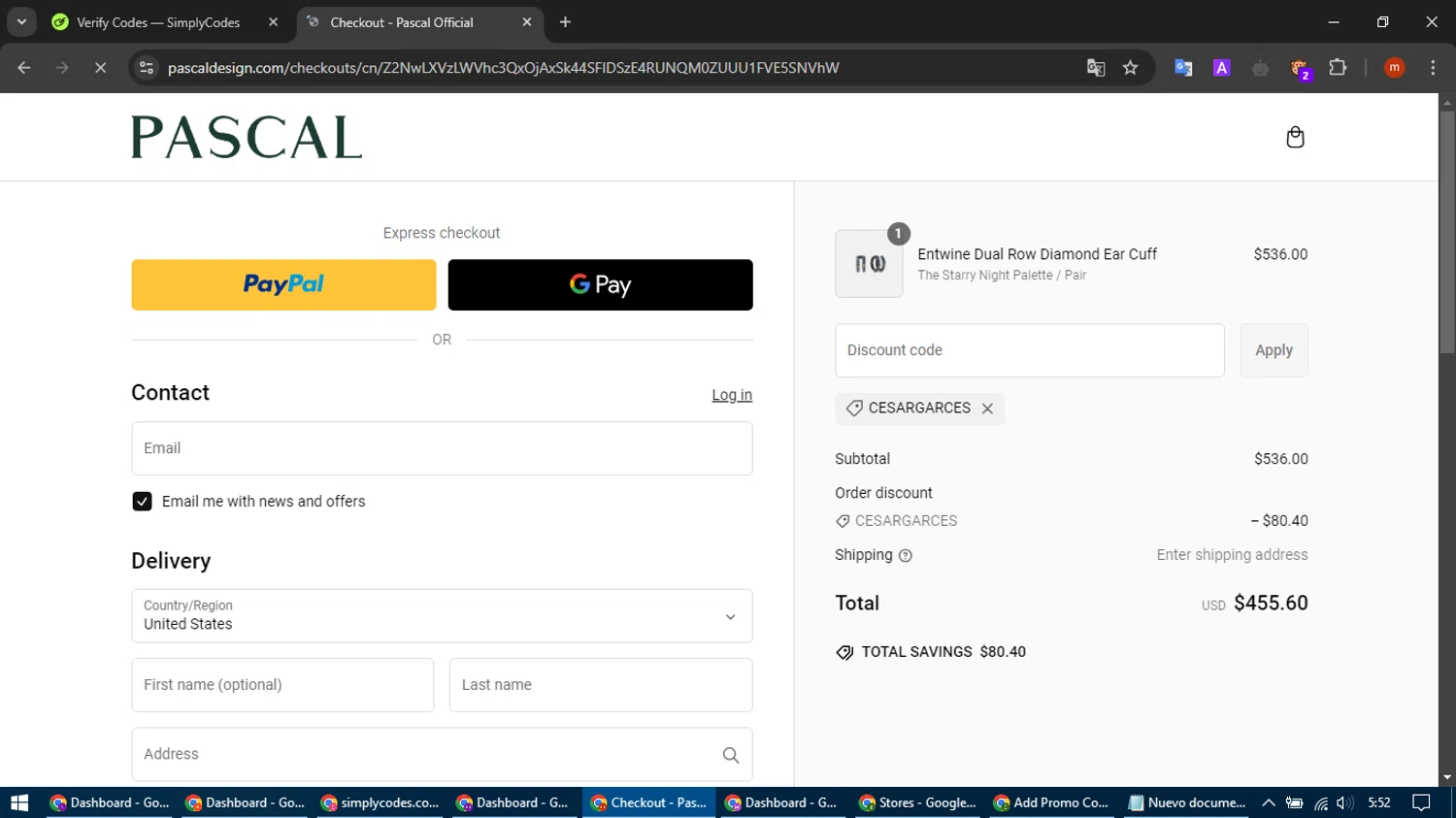The image size is (1456, 818).
Task: Open Add Promo Co... taskbar window
Action: [x=1051, y=802]
